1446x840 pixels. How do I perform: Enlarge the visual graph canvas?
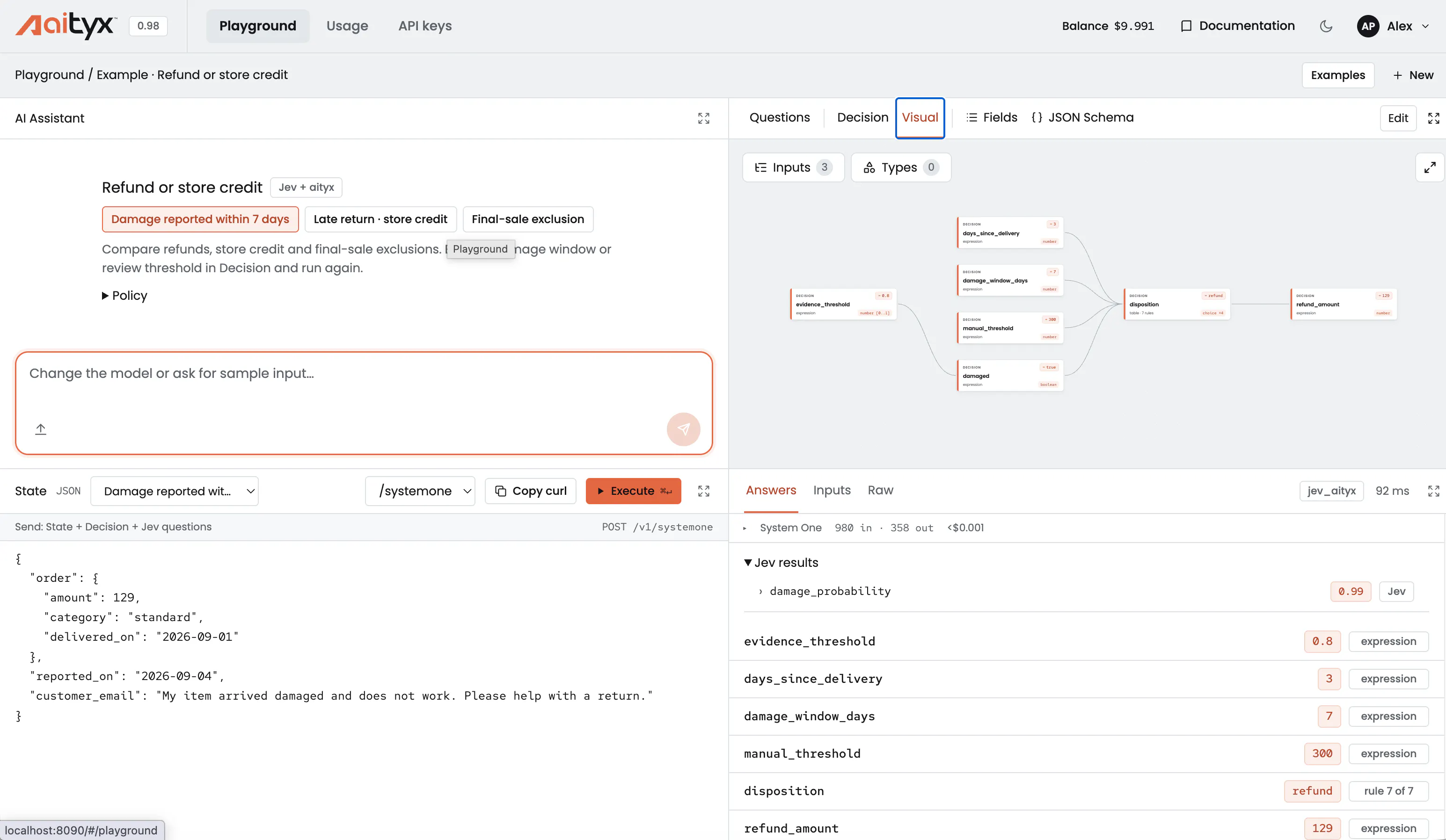1430,167
